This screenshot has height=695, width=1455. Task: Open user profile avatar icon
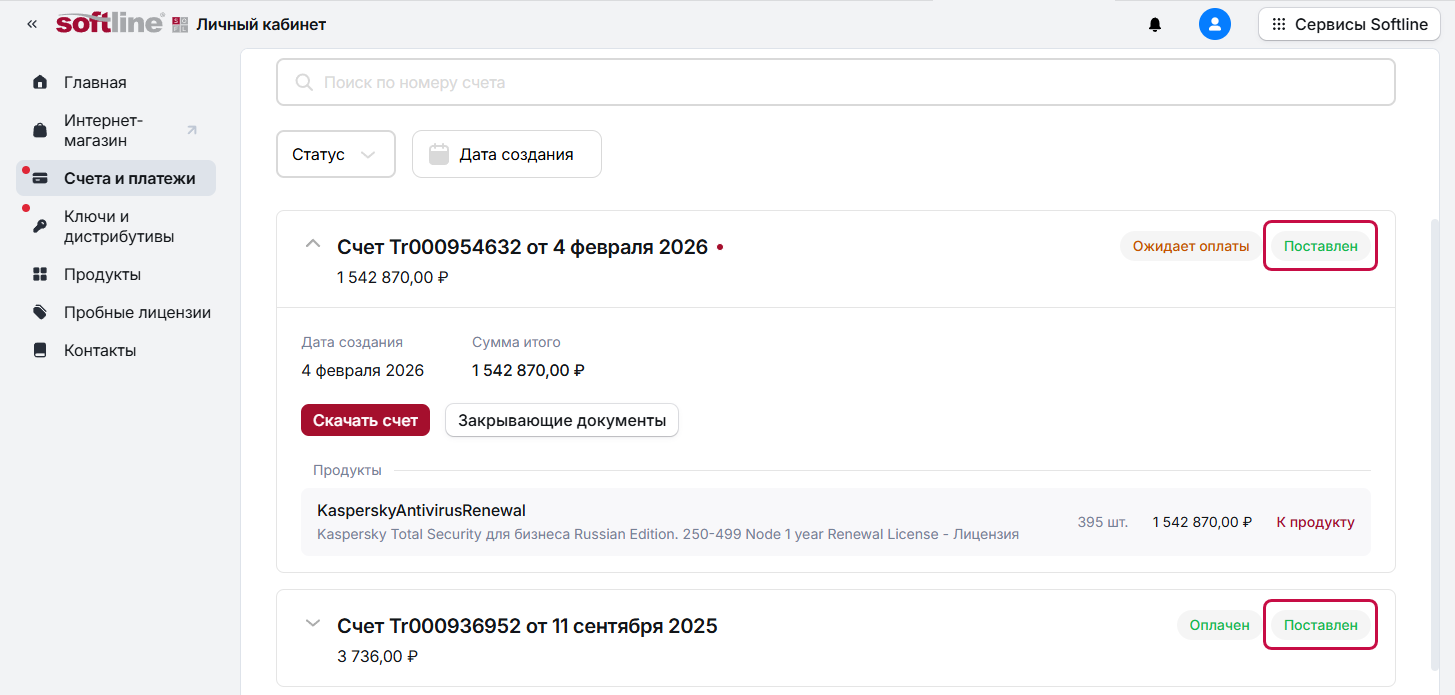(x=1214, y=24)
